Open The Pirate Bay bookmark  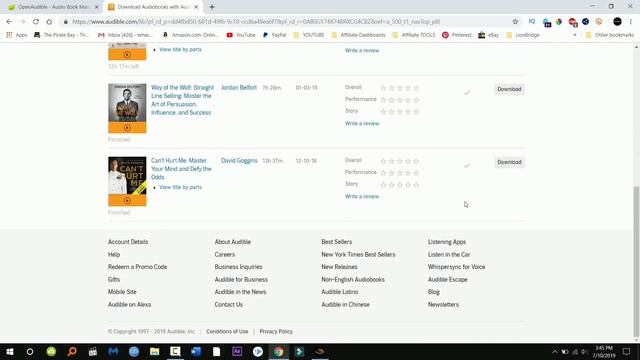[61, 35]
